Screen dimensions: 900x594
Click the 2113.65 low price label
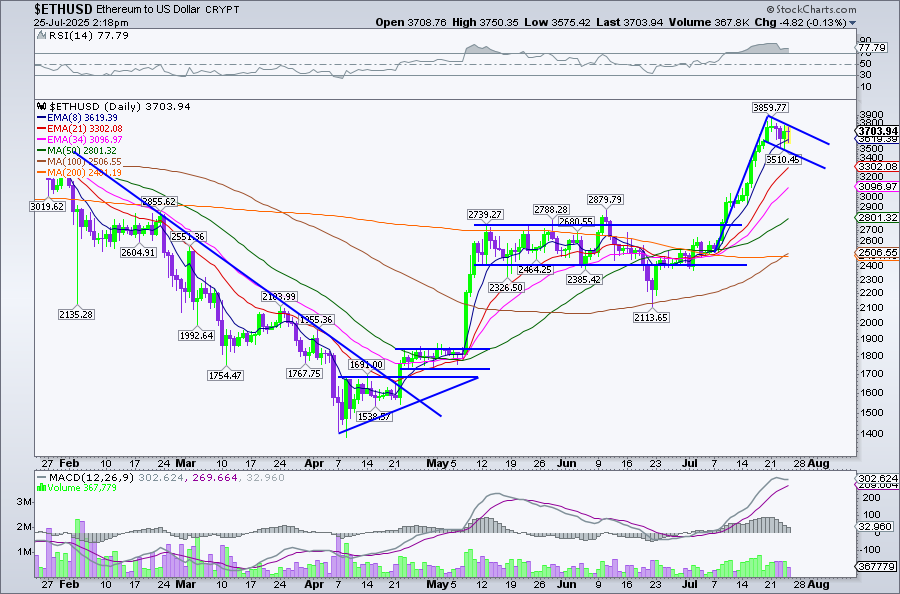[x=651, y=317]
